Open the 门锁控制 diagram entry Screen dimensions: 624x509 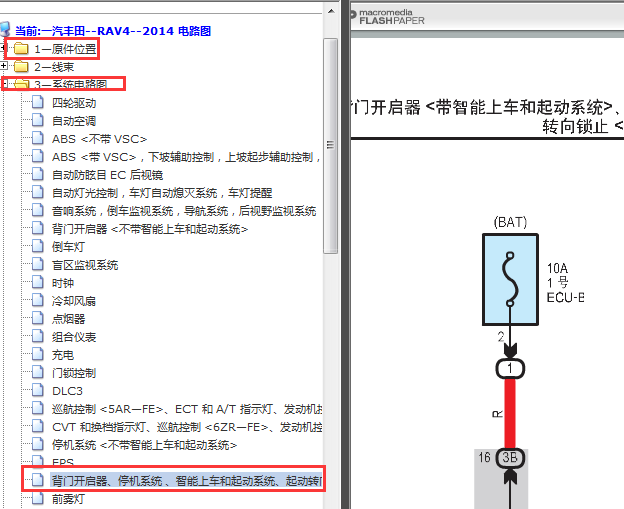coord(74,373)
